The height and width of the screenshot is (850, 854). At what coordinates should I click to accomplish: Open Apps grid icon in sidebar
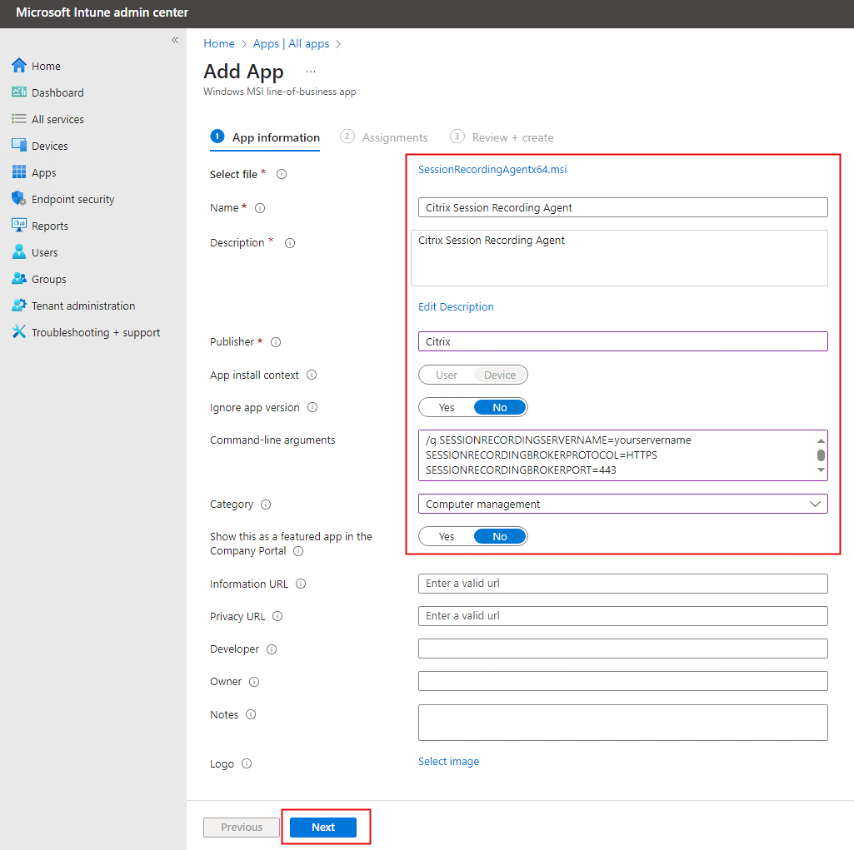pyautogui.click(x=19, y=172)
